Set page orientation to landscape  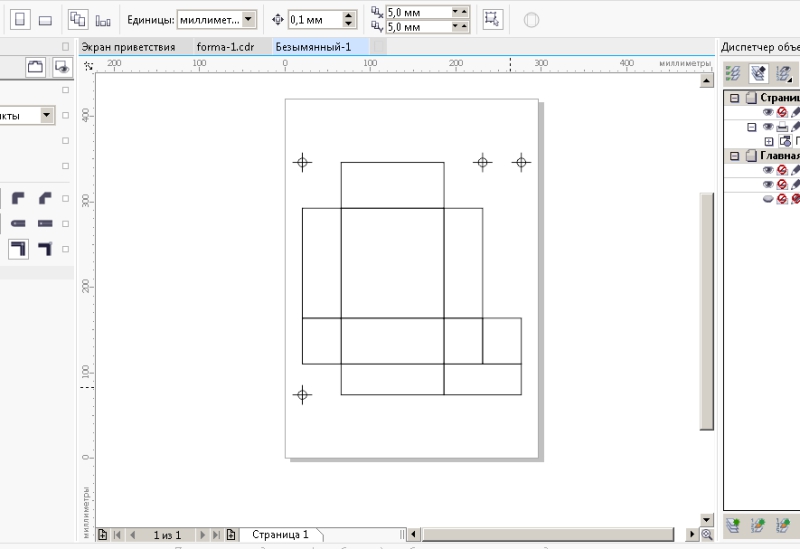45,20
